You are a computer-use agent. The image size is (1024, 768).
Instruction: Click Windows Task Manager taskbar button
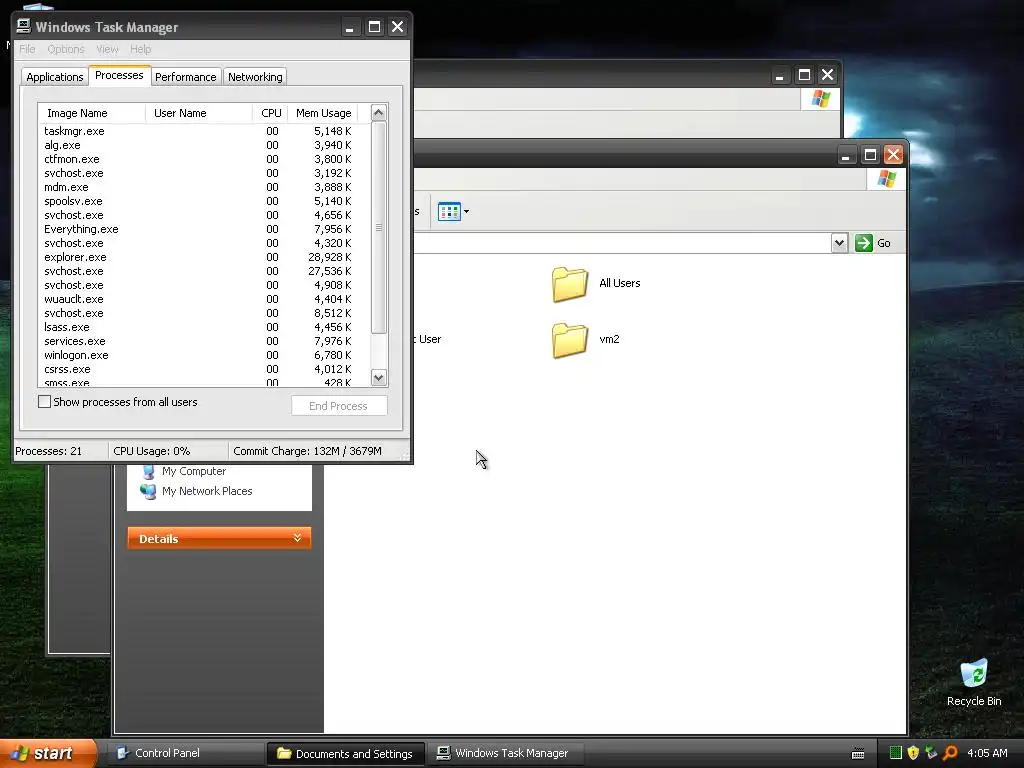pos(505,753)
